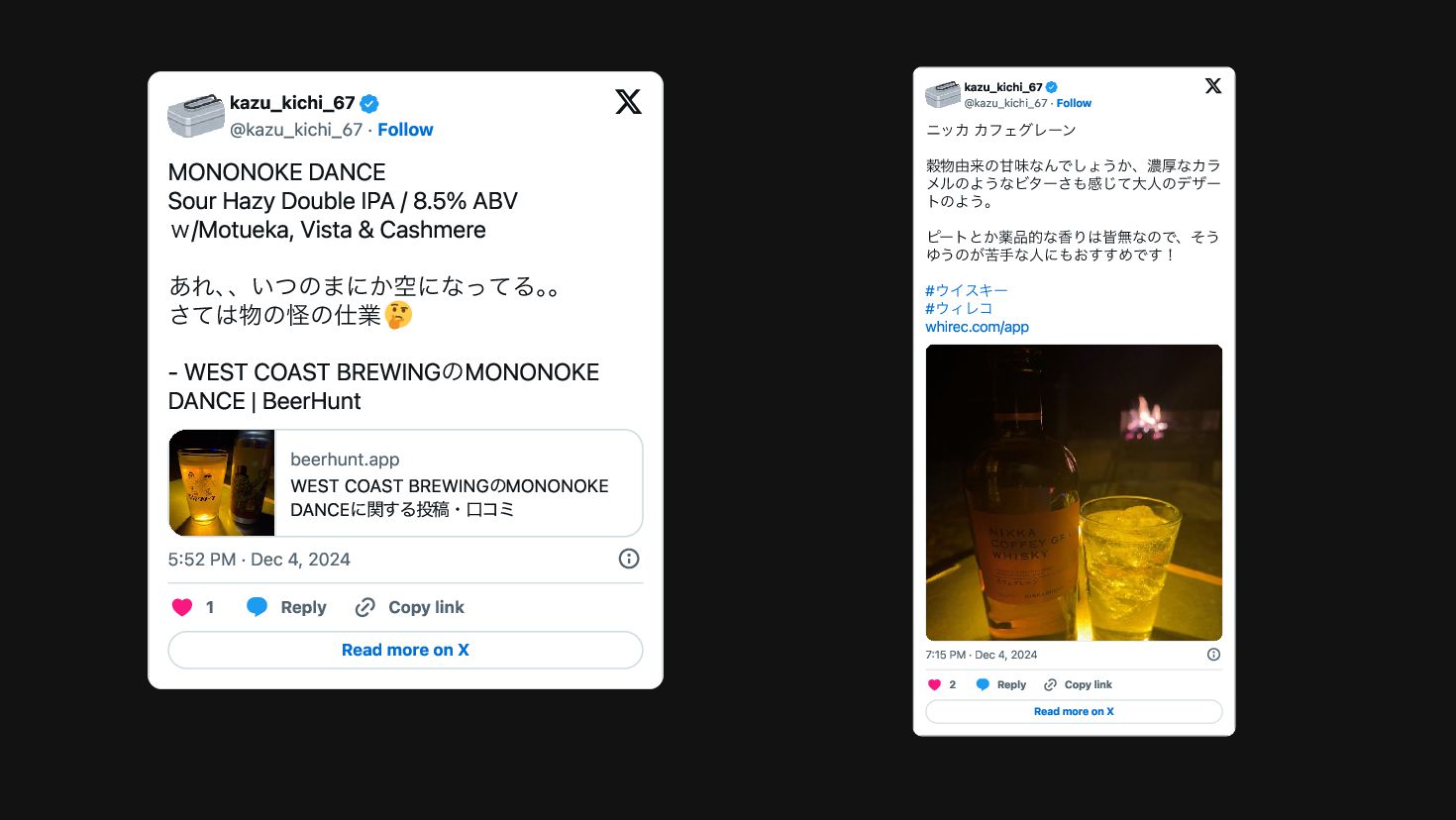Follow kazu_kichi_67 from the left tweet
This screenshot has width=1456, height=820.
pos(405,130)
